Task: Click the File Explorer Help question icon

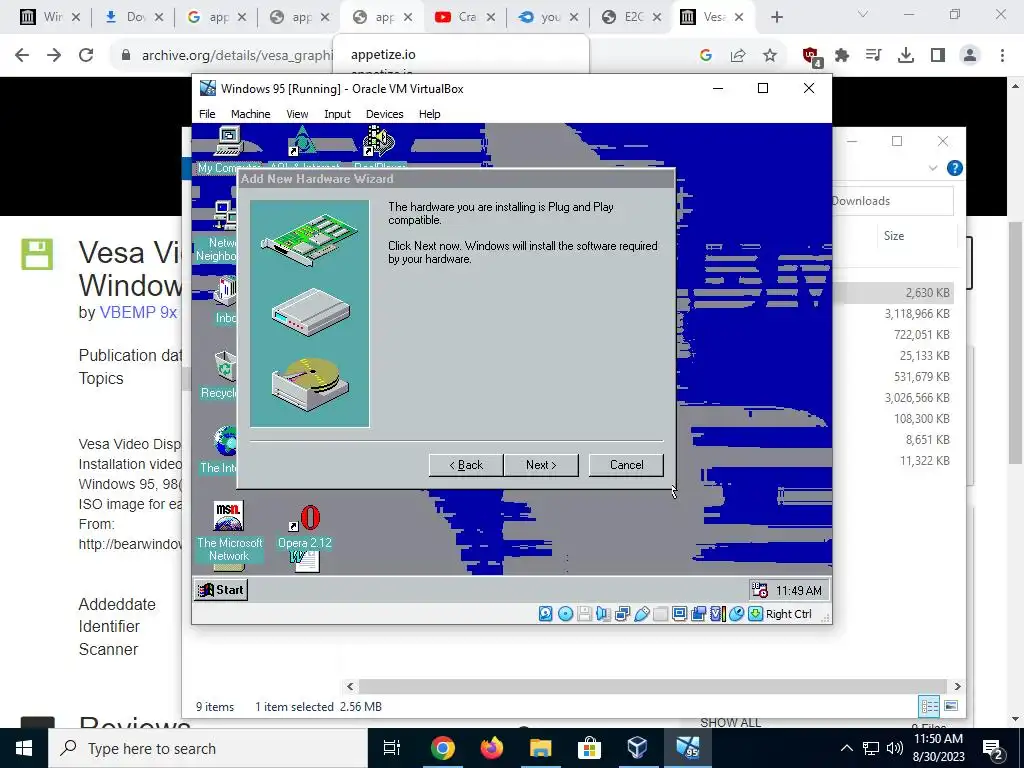Action: (954, 168)
